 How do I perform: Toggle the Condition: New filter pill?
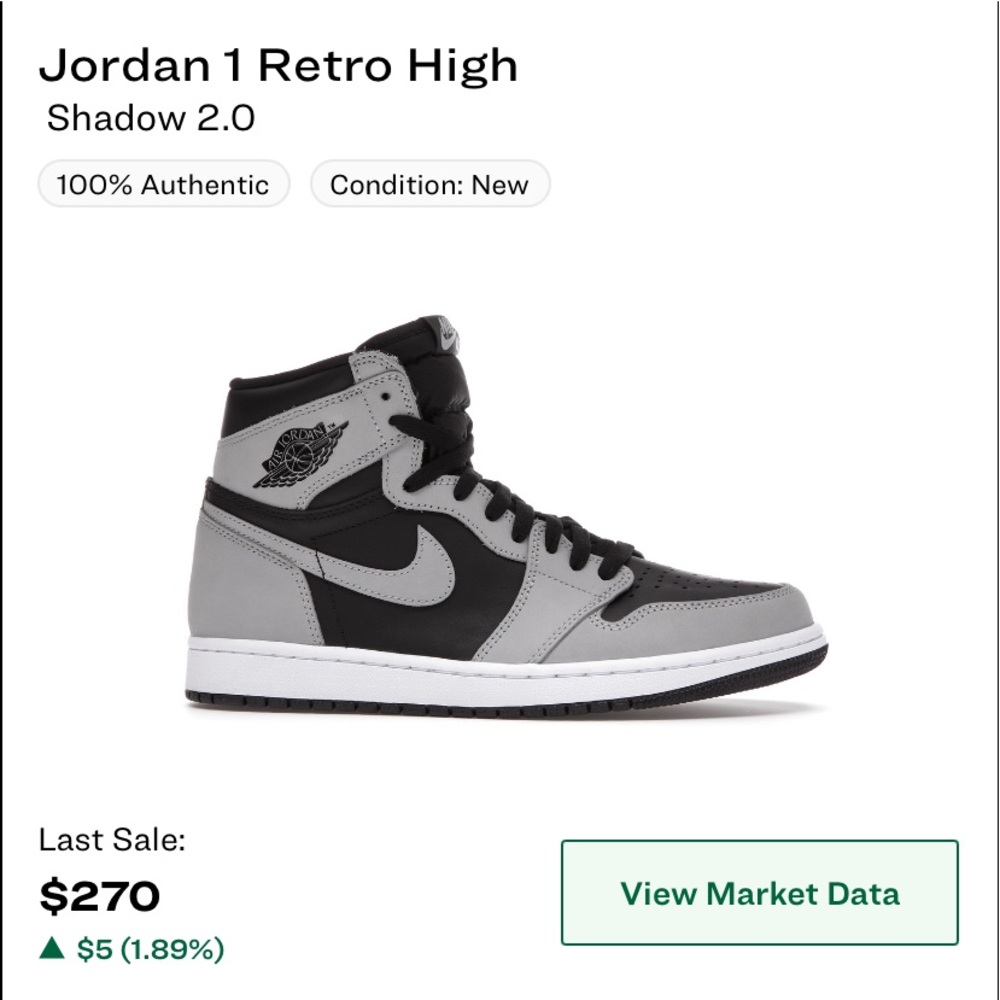(429, 184)
